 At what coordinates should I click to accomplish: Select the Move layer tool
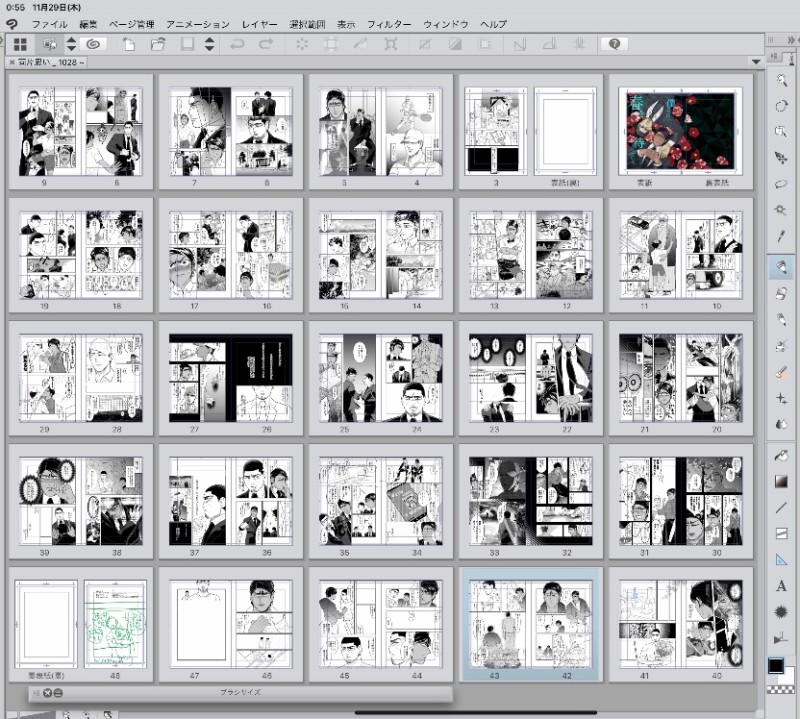coord(781,158)
